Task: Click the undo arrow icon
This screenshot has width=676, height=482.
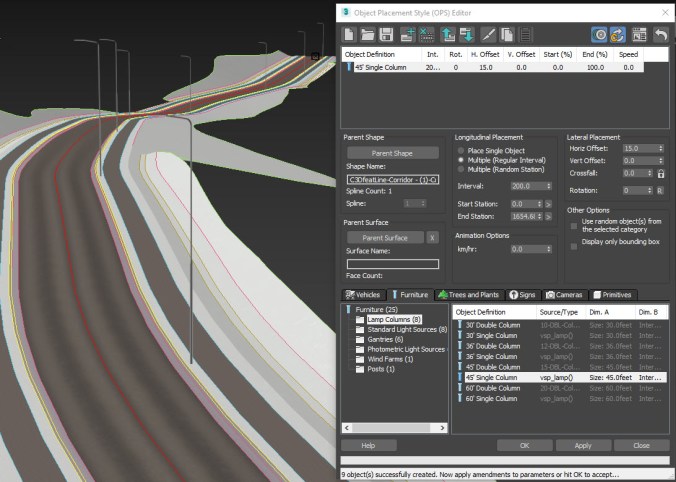Action: tap(660, 35)
